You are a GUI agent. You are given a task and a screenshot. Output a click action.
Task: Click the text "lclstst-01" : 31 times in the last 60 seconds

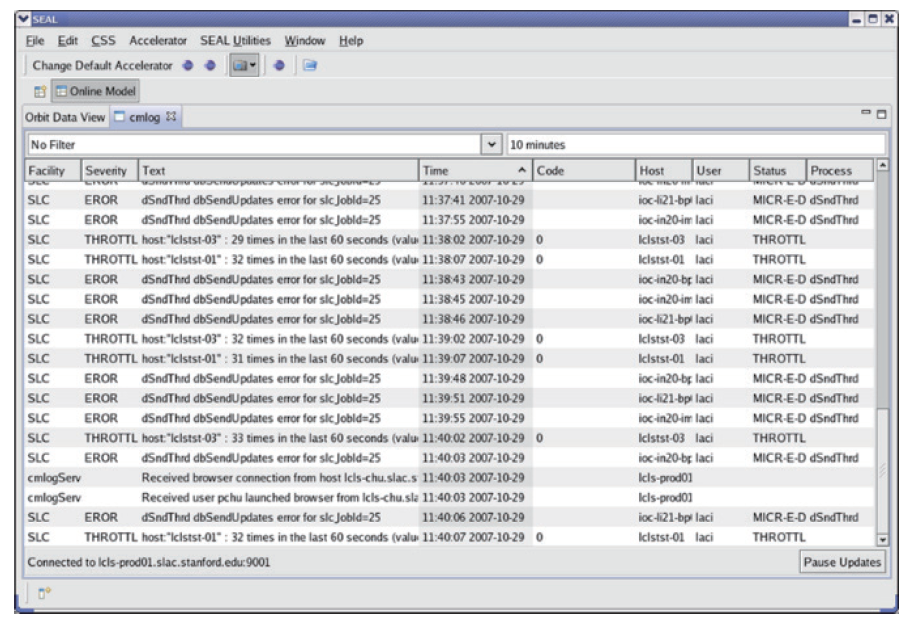pos(278,359)
